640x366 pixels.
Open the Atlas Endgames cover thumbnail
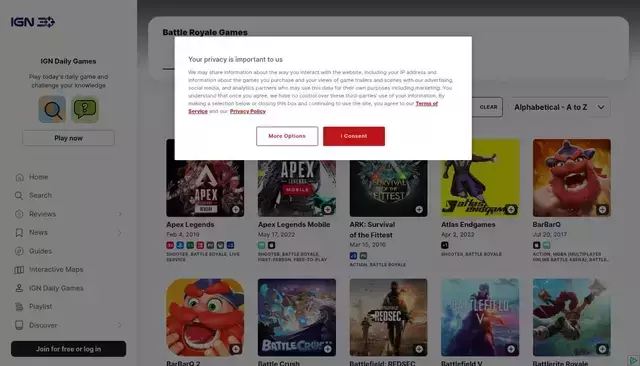point(480,178)
